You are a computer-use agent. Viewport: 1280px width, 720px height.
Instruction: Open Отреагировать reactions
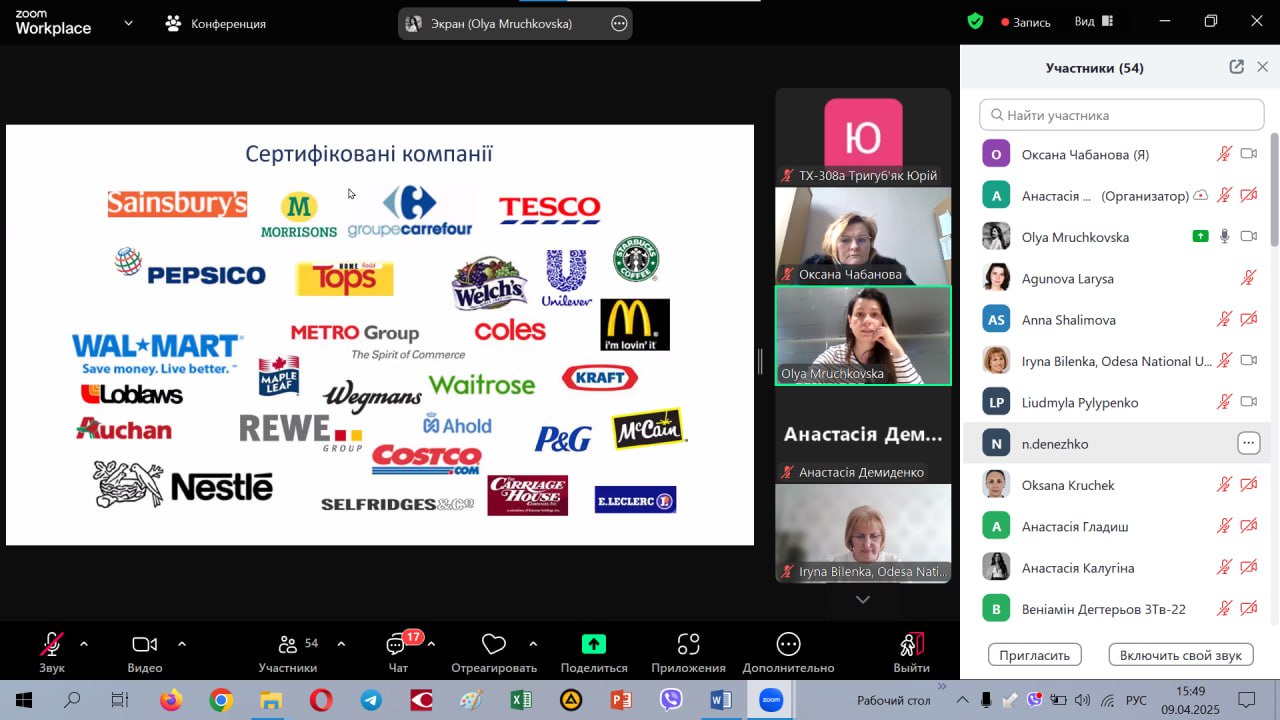pos(494,652)
